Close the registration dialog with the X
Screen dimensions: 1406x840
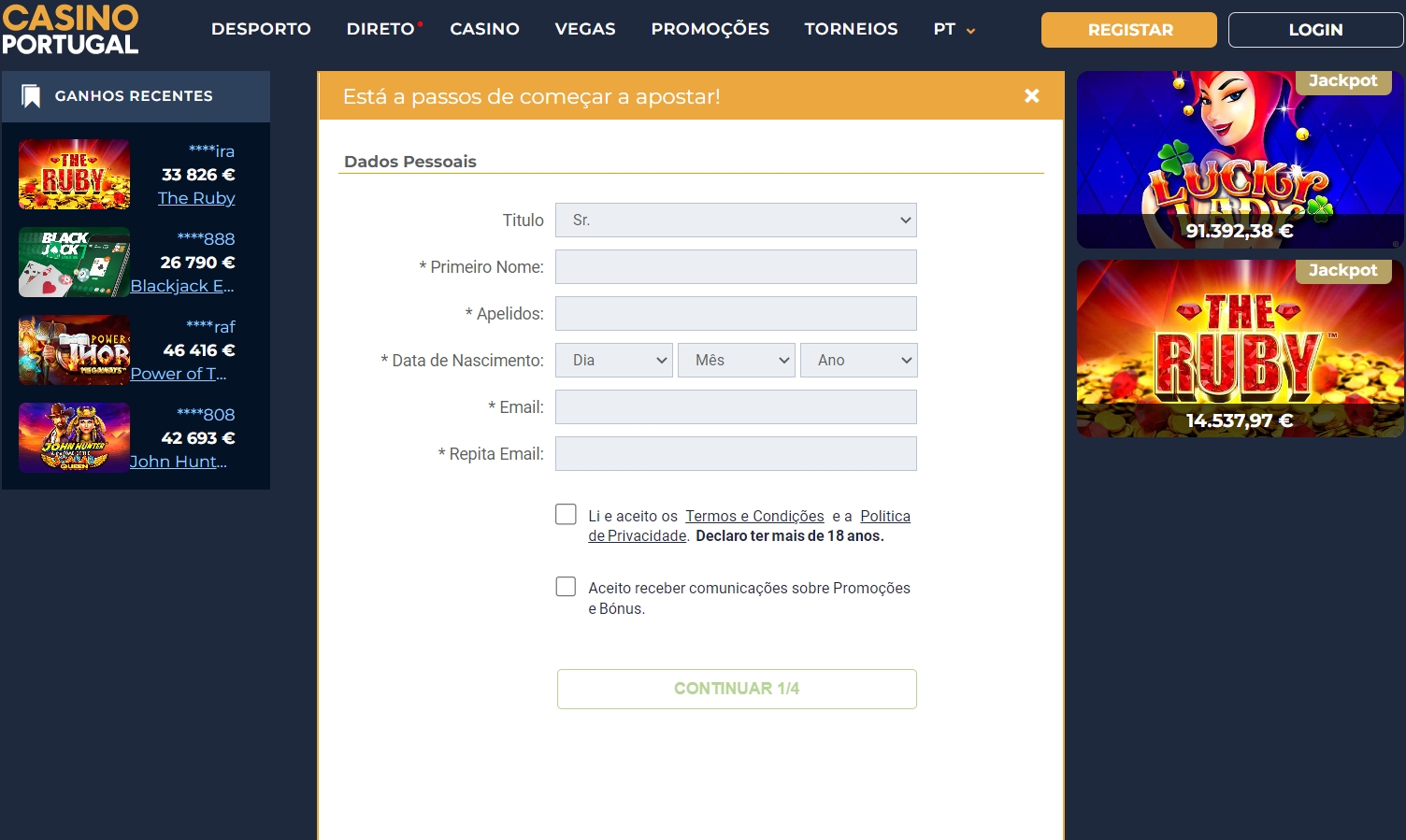[1032, 95]
